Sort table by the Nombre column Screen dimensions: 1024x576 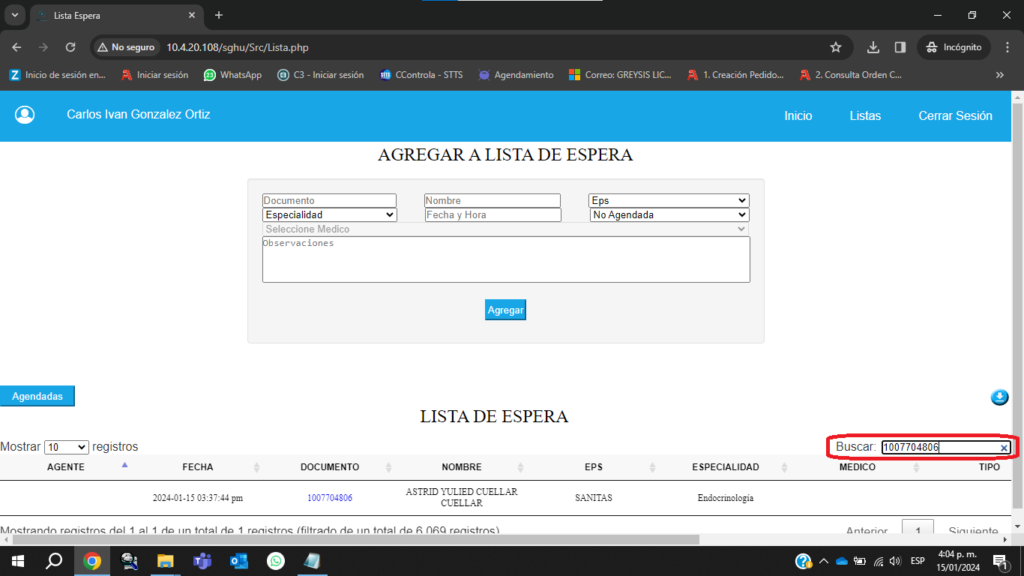tap(461, 467)
